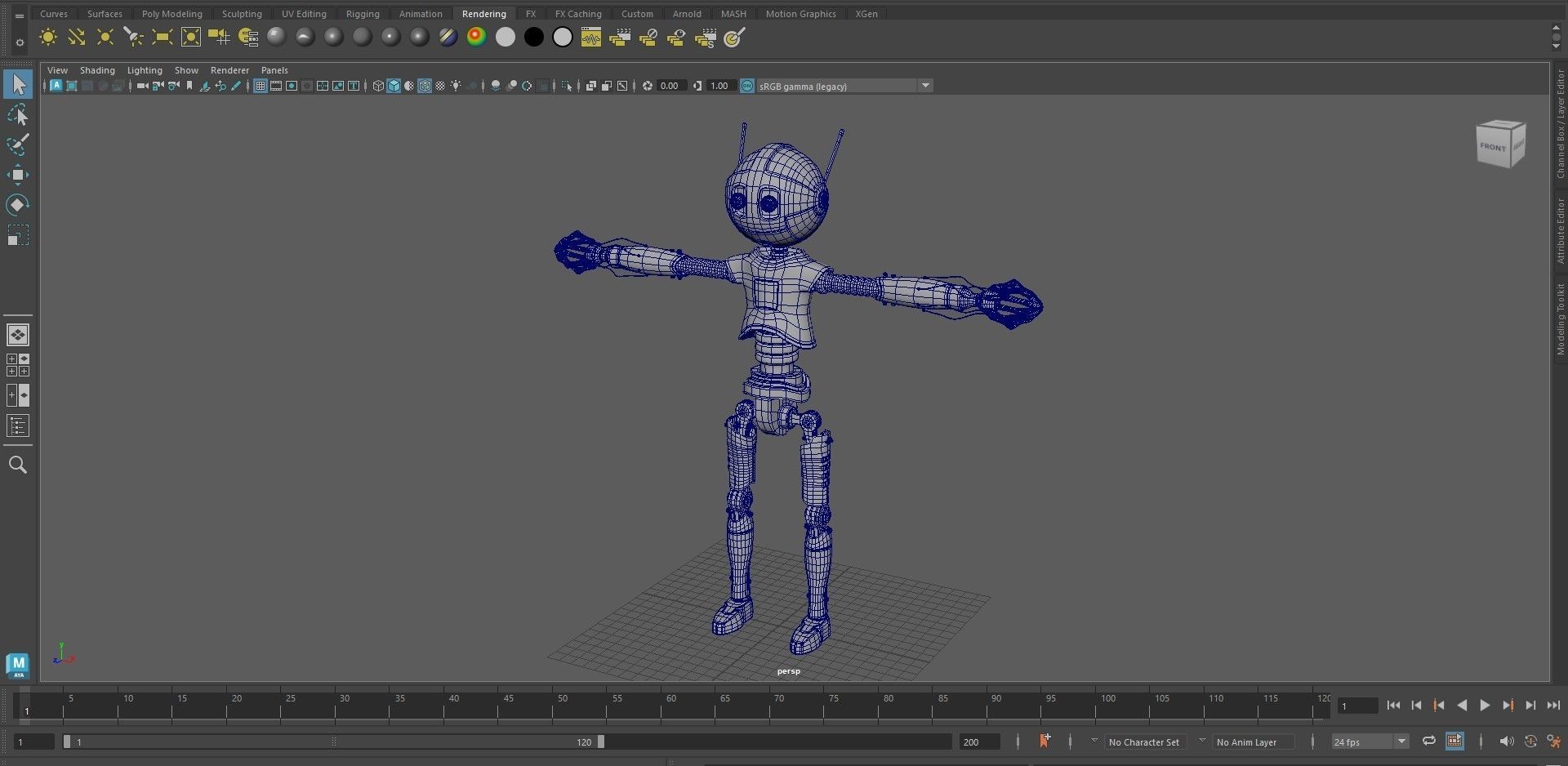Switch to the Poly Modeling shelf tab
Image resolution: width=1568 pixels, height=766 pixels.
click(x=171, y=14)
